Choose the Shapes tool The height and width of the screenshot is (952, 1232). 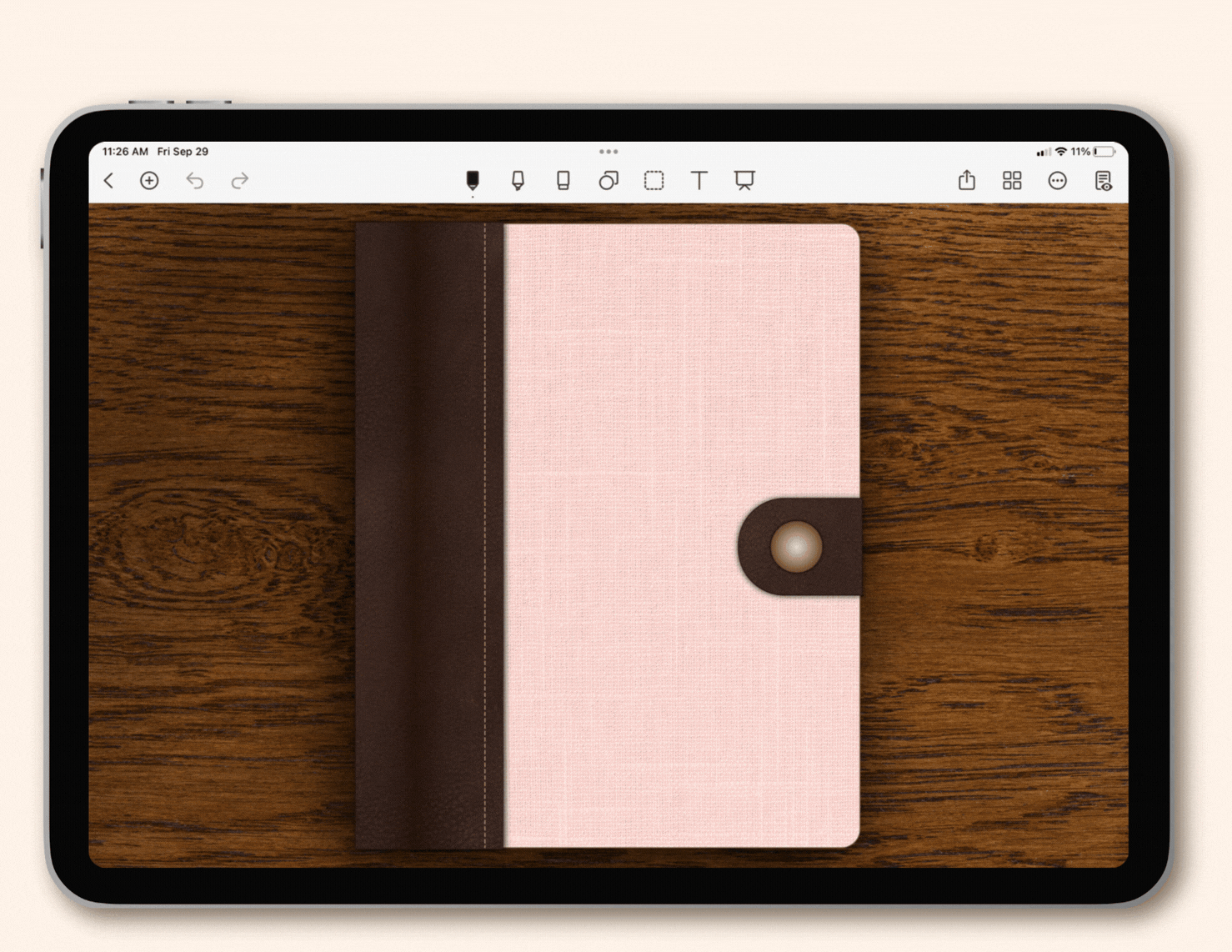pos(608,180)
